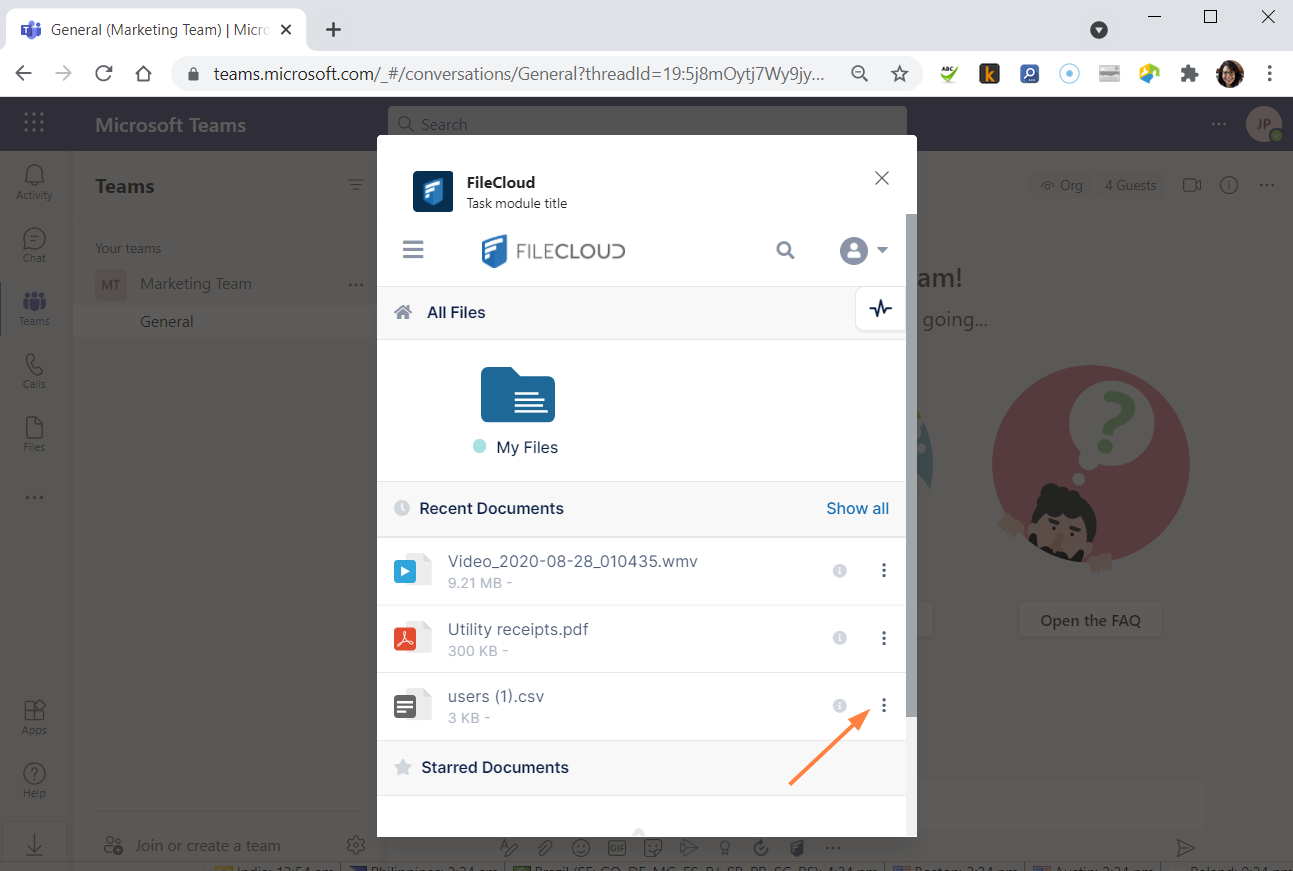Open the Activity feed in Teams sidebar
This screenshot has width=1293, height=871.
[x=33, y=180]
